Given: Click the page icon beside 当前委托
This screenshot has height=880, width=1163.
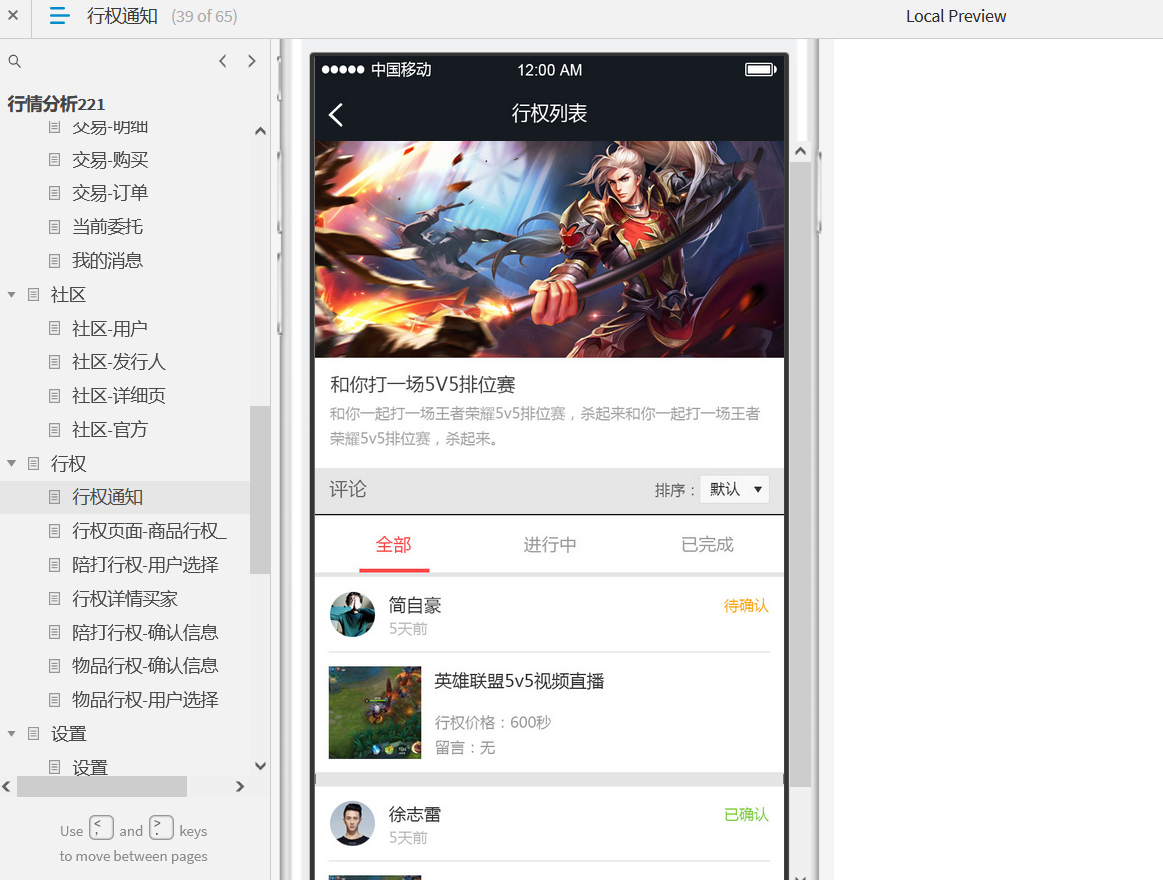Looking at the screenshot, I should point(54,227).
